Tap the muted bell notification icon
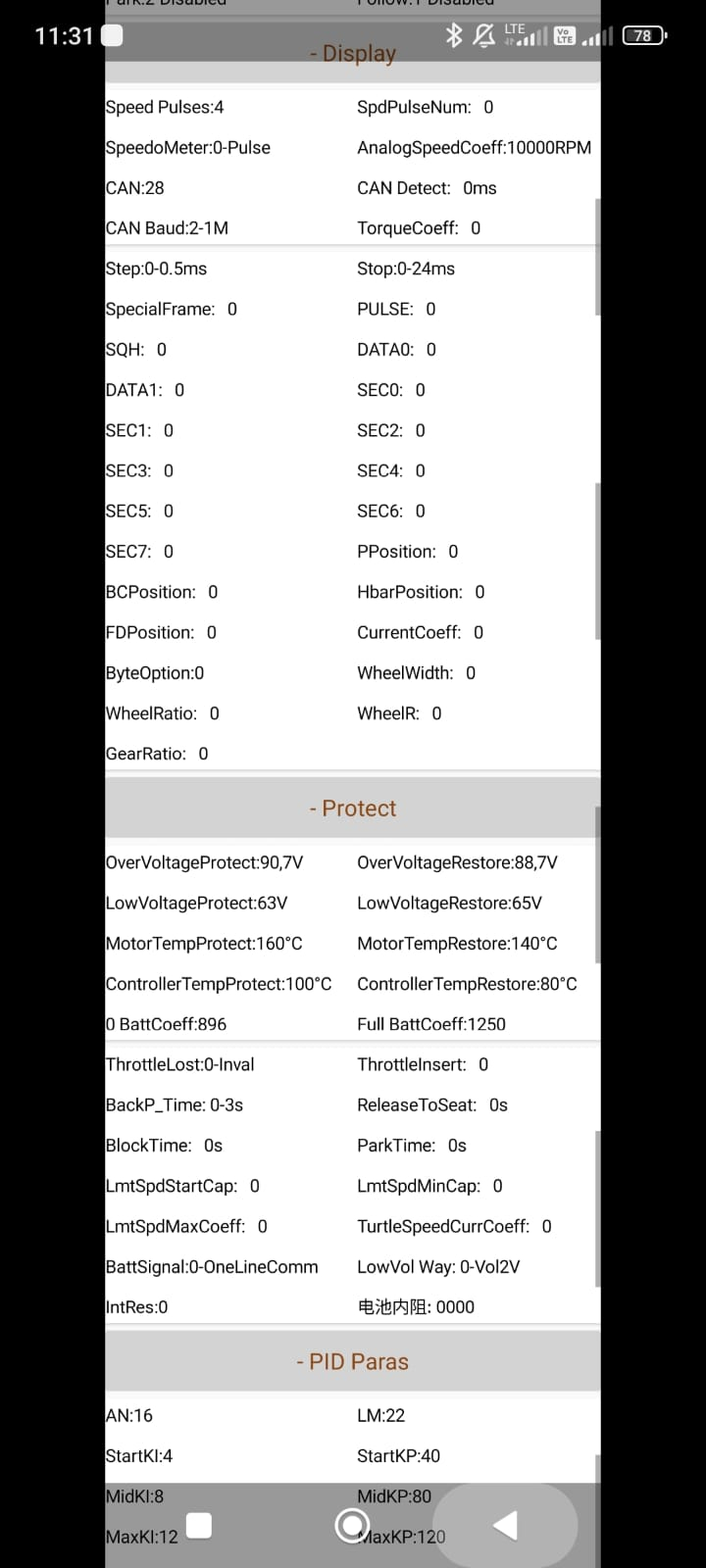This screenshot has width=706, height=1568. click(483, 36)
